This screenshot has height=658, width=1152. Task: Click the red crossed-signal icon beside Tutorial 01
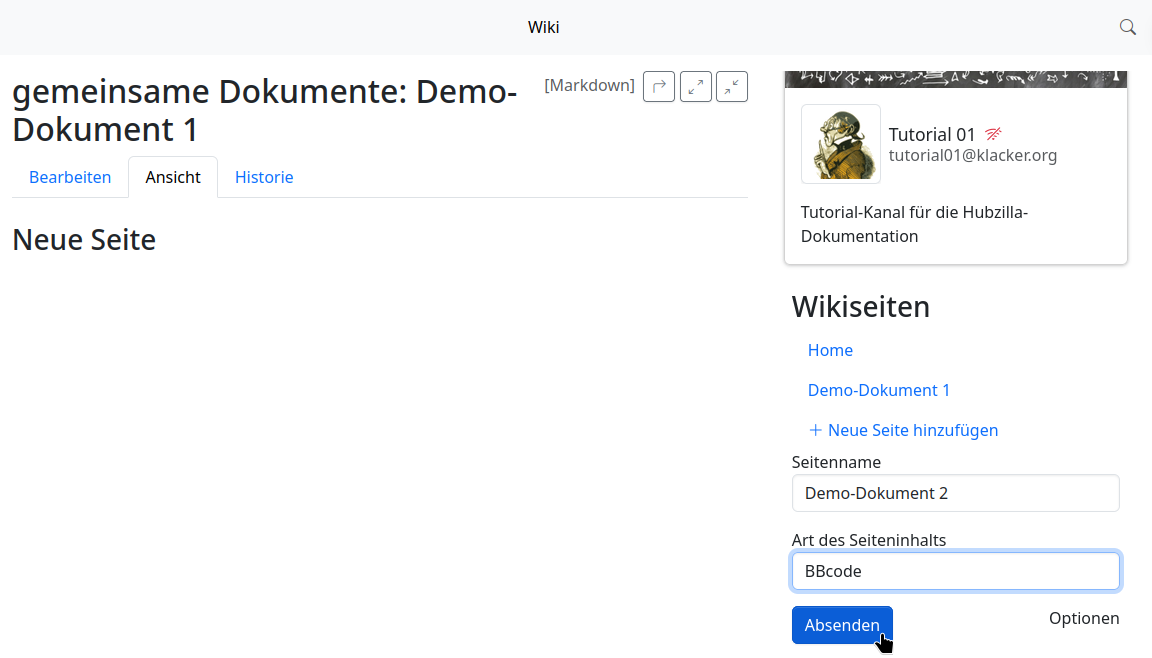pyautogui.click(x=993, y=134)
